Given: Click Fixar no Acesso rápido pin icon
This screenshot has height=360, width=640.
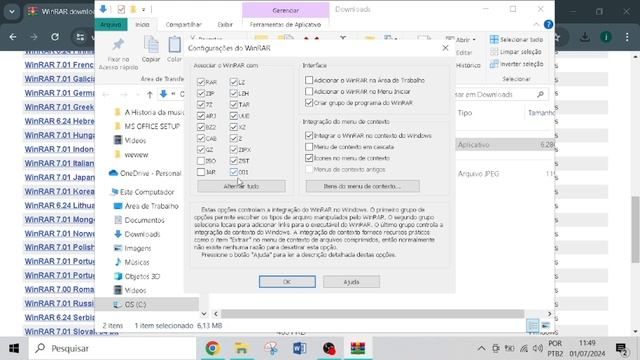Looking at the screenshot, I should (118, 54).
